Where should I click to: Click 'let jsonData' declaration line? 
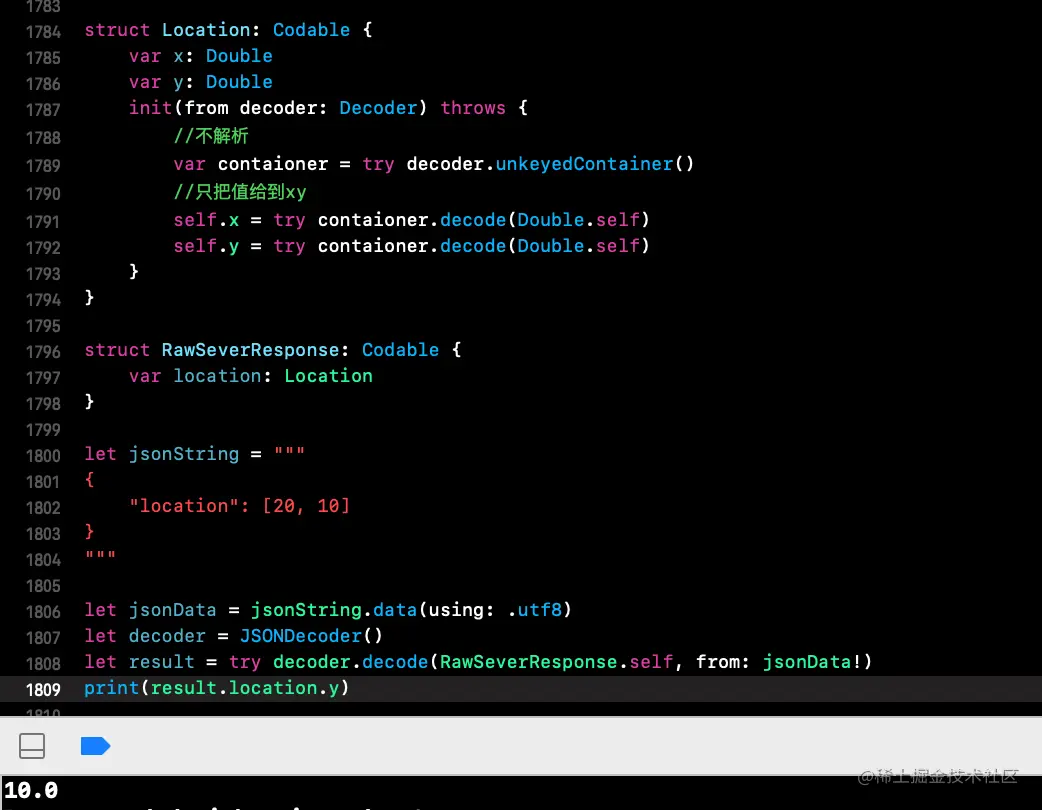(x=328, y=610)
